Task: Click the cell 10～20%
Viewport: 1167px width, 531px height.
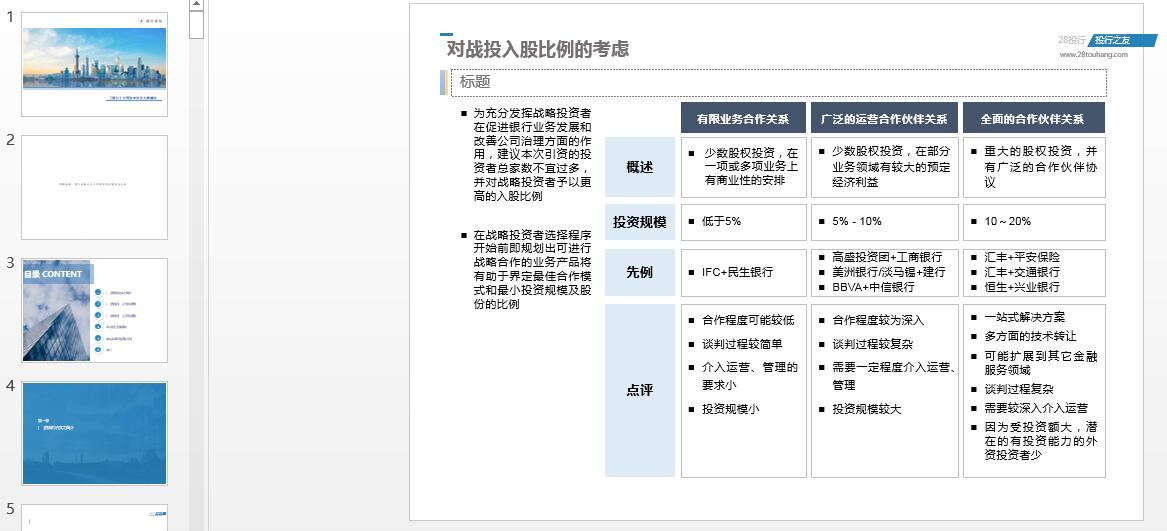Action: click(1034, 222)
